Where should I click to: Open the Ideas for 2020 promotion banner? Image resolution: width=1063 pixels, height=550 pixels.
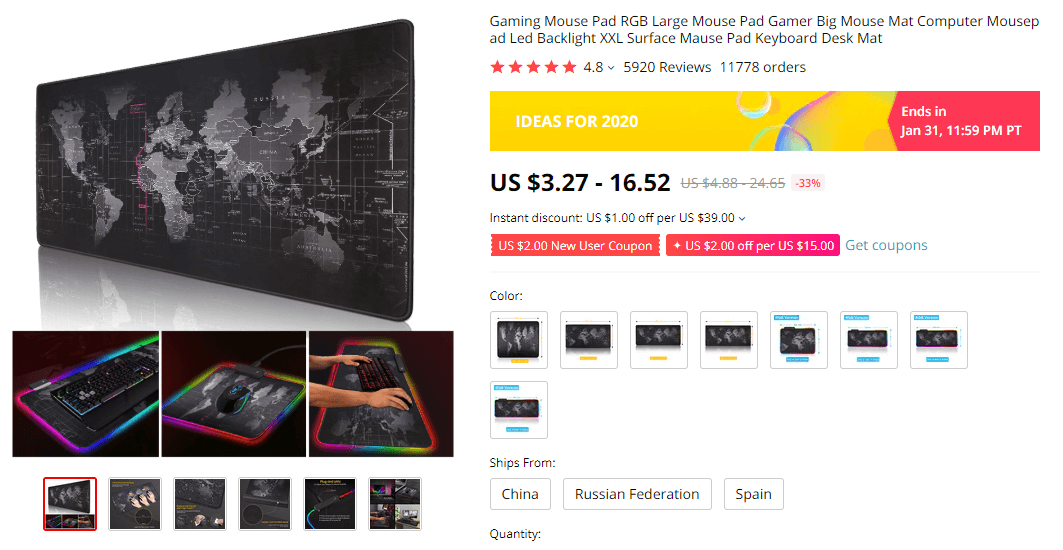click(765, 121)
